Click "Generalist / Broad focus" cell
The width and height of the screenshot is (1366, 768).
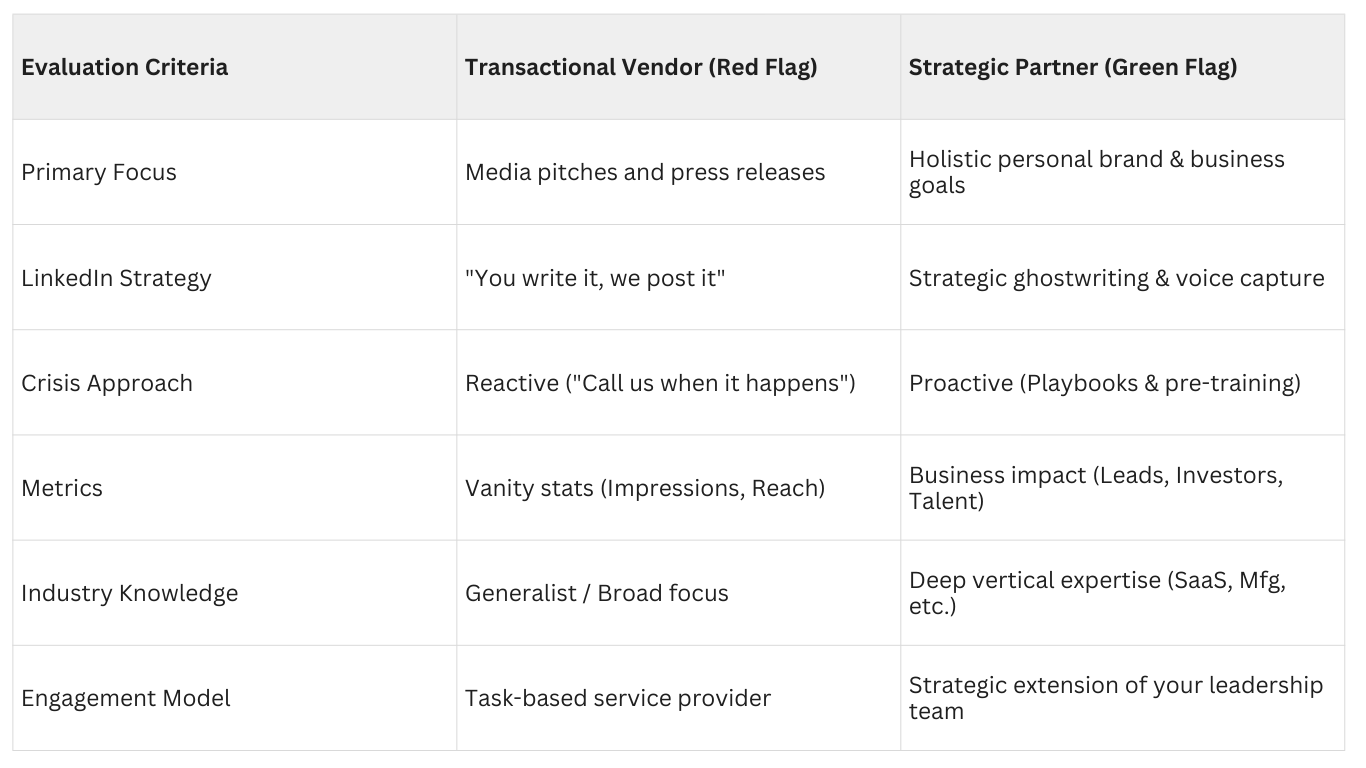(x=597, y=593)
